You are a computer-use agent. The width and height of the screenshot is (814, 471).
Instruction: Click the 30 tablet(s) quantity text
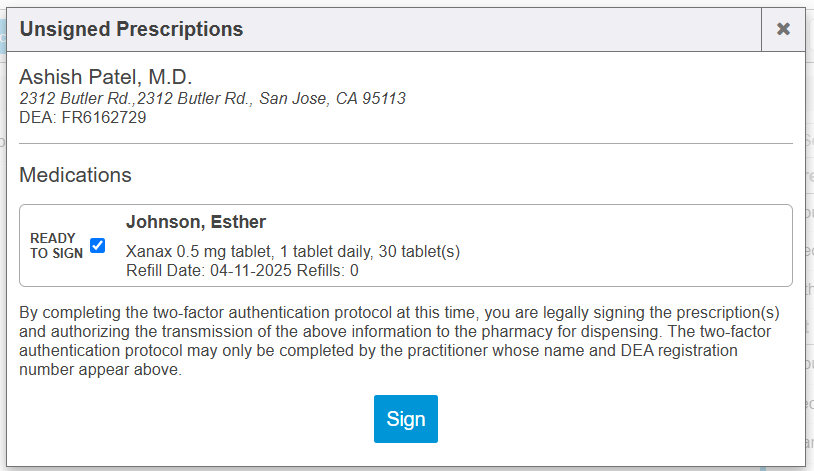point(420,251)
